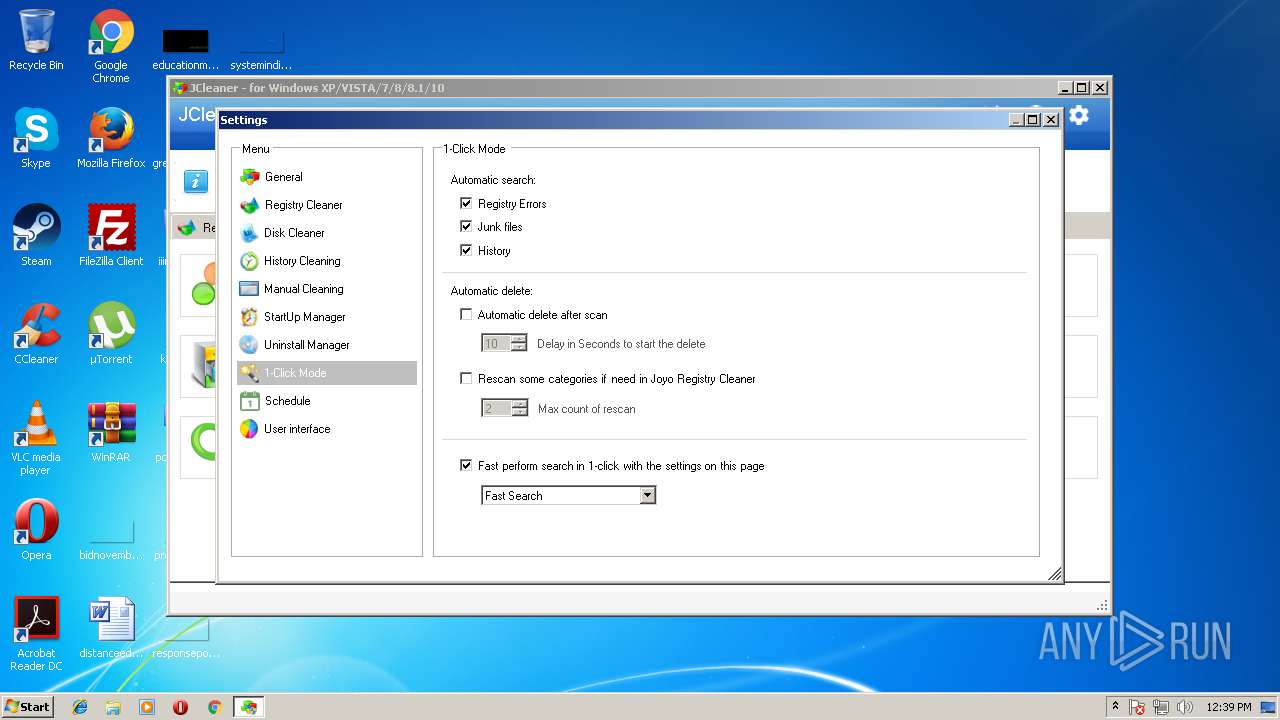1280x720 pixels.
Task: Click media player icon in taskbar
Action: tap(147, 707)
